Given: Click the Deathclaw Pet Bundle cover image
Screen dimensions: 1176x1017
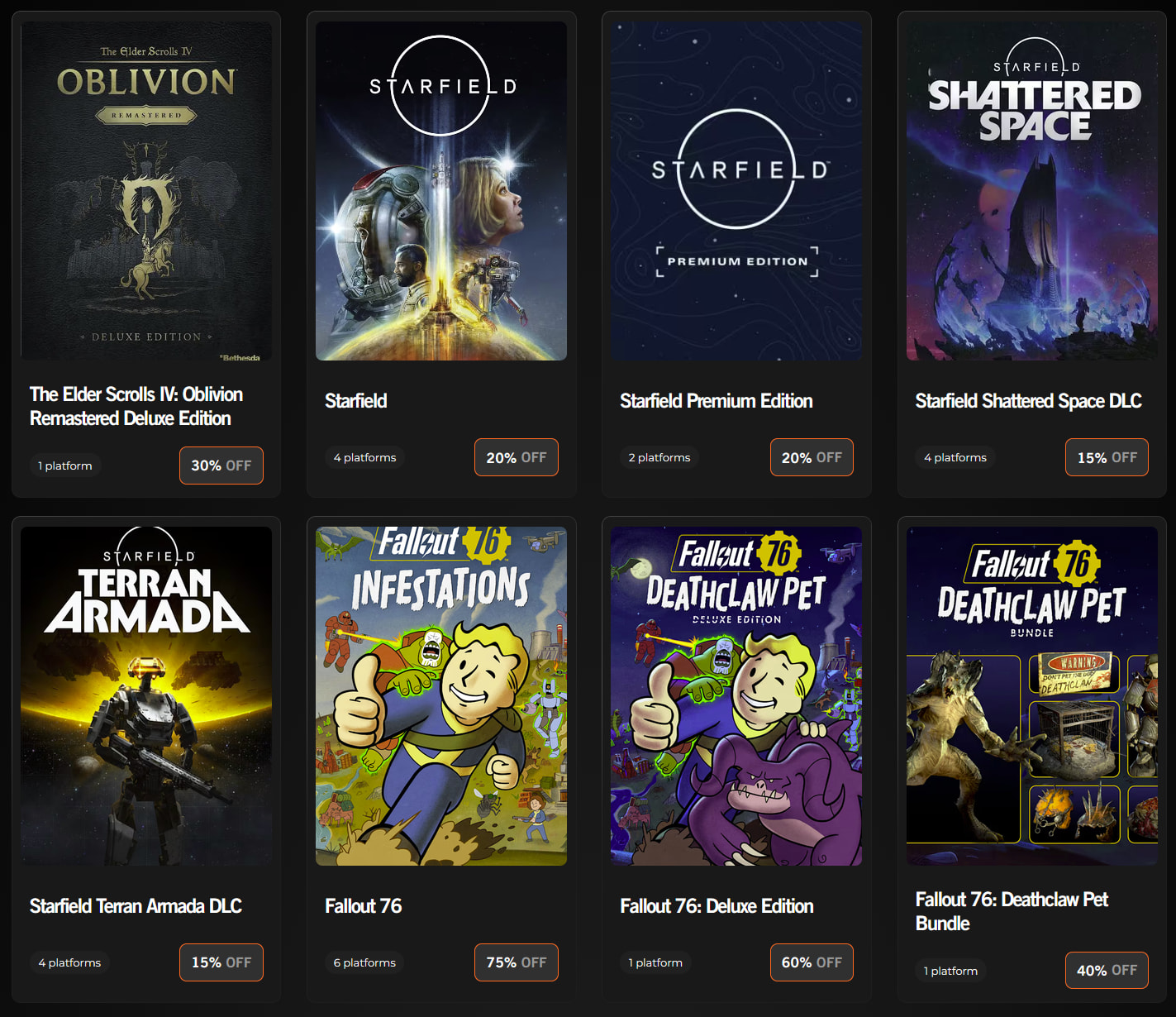Looking at the screenshot, I should (1032, 696).
